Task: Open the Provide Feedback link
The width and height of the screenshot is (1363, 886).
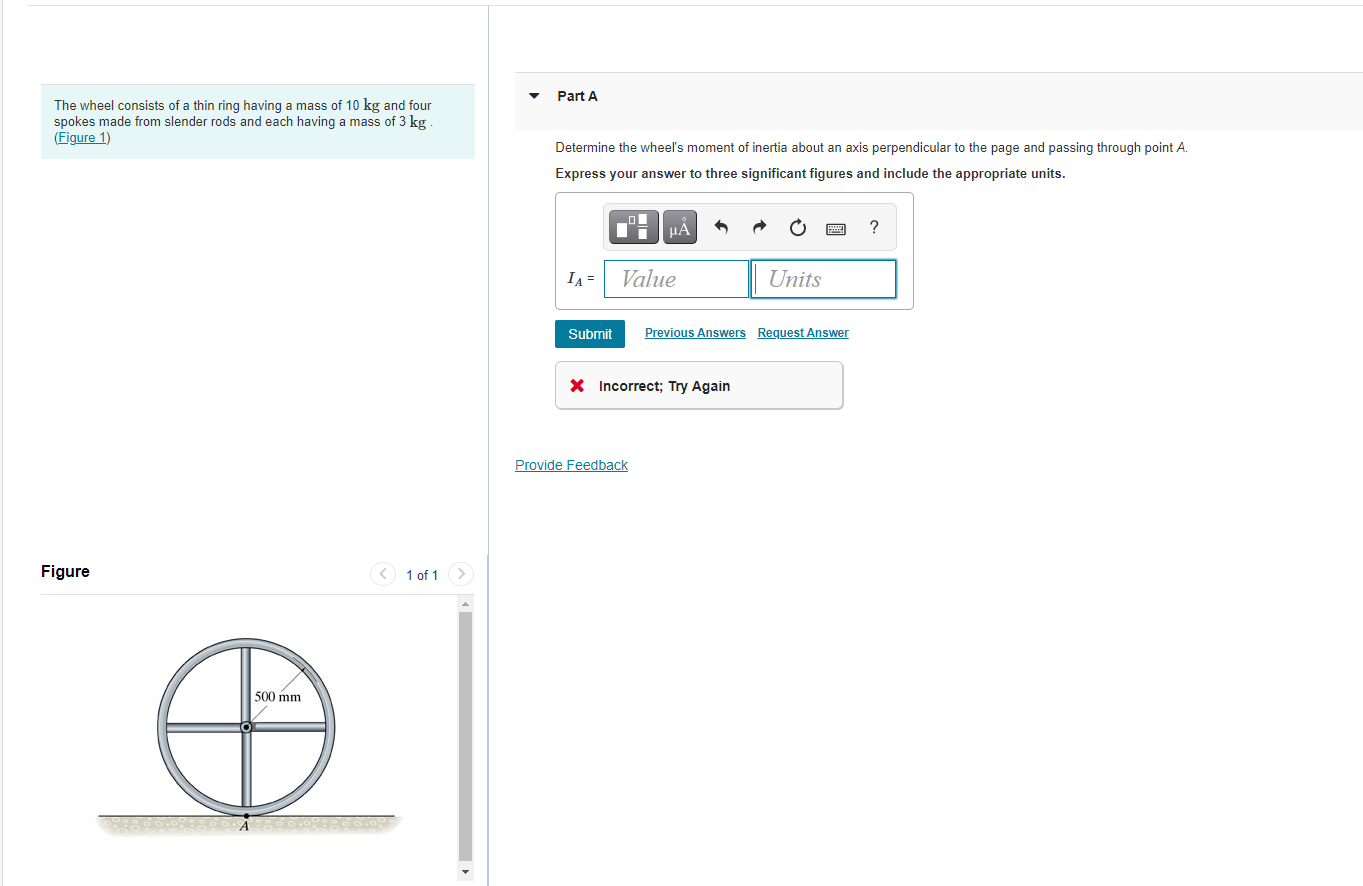Action: 571,465
